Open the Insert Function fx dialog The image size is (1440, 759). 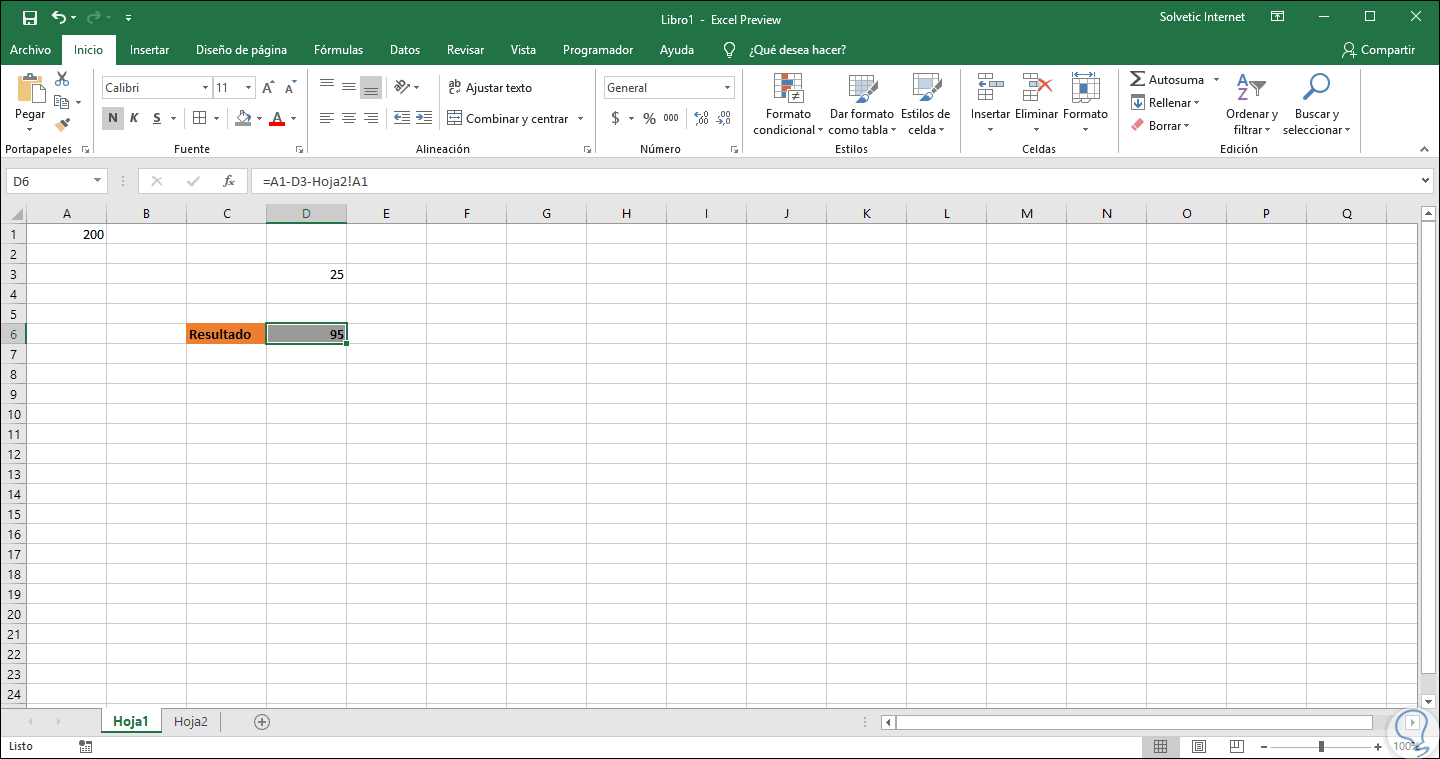point(229,181)
